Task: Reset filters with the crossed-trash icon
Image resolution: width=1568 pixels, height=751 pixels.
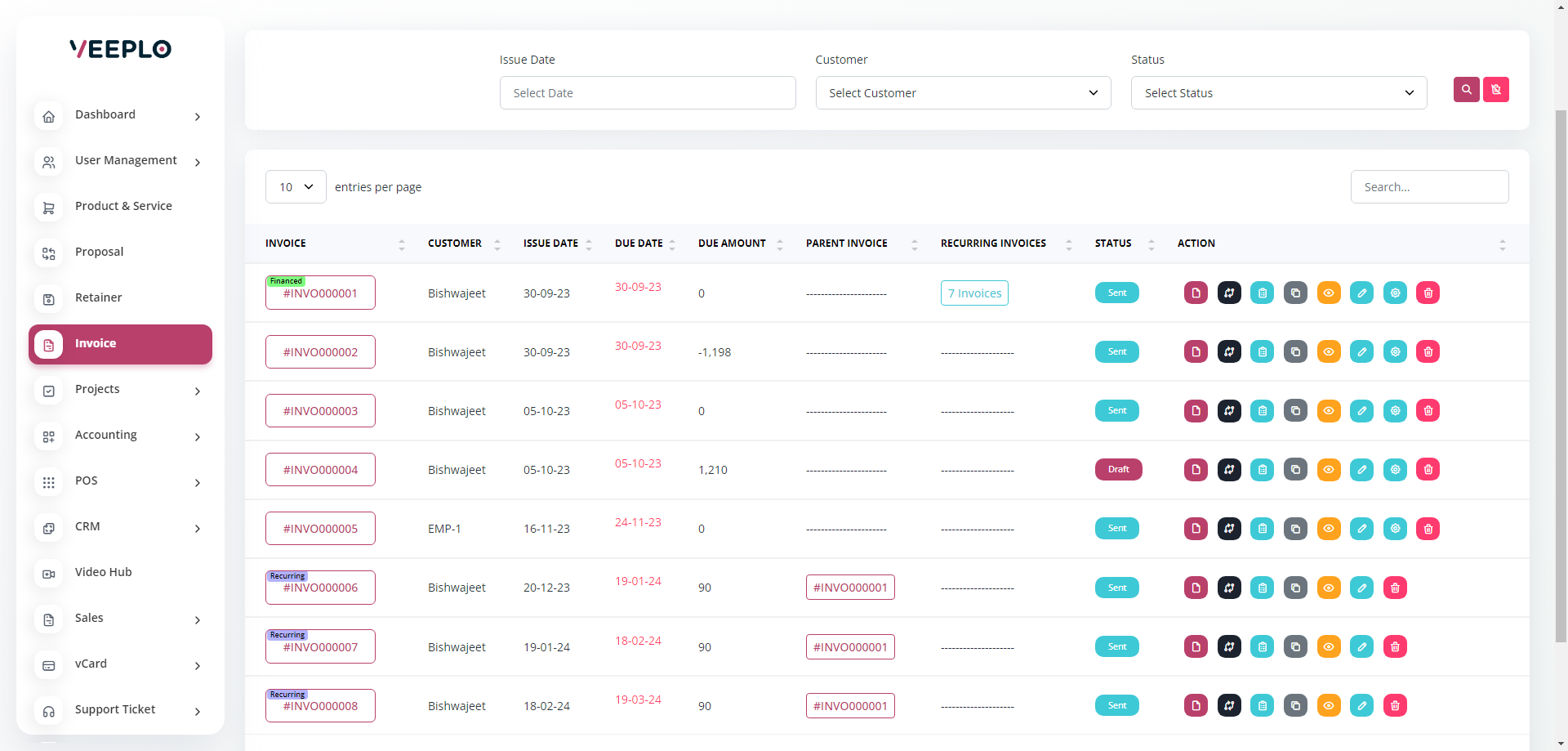Action: pyautogui.click(x=1495, y=90)
